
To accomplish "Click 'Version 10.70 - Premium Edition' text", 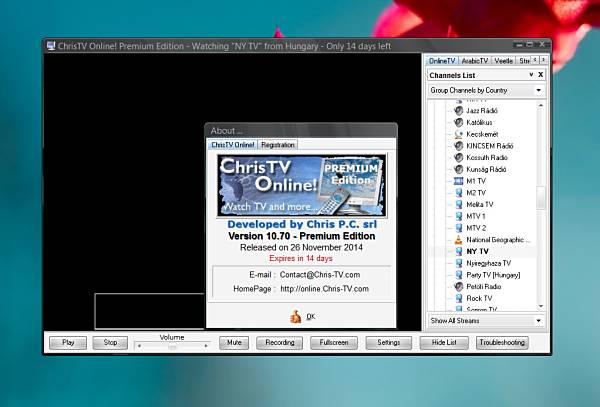I will 302,236.
